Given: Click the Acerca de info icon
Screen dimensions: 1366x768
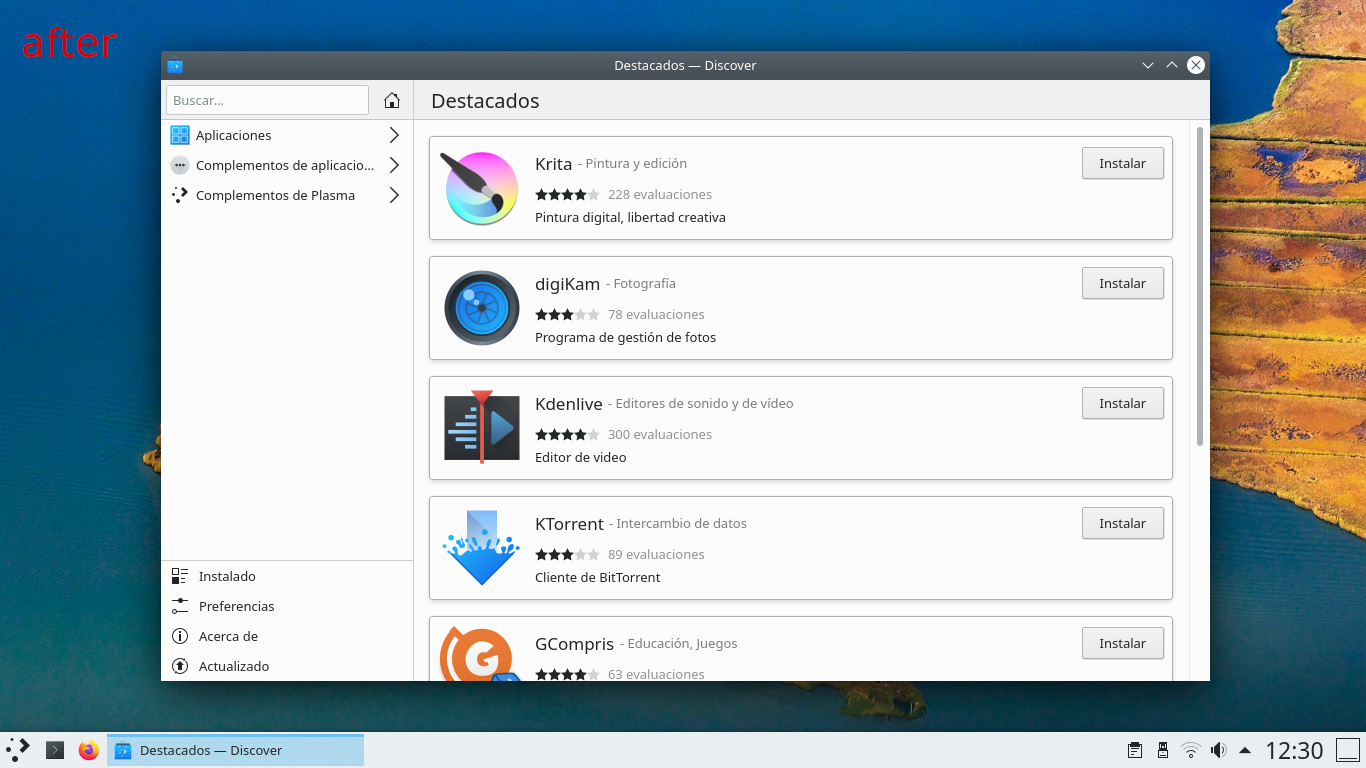Looking at the screenshot, I should (x=180, y=636).
